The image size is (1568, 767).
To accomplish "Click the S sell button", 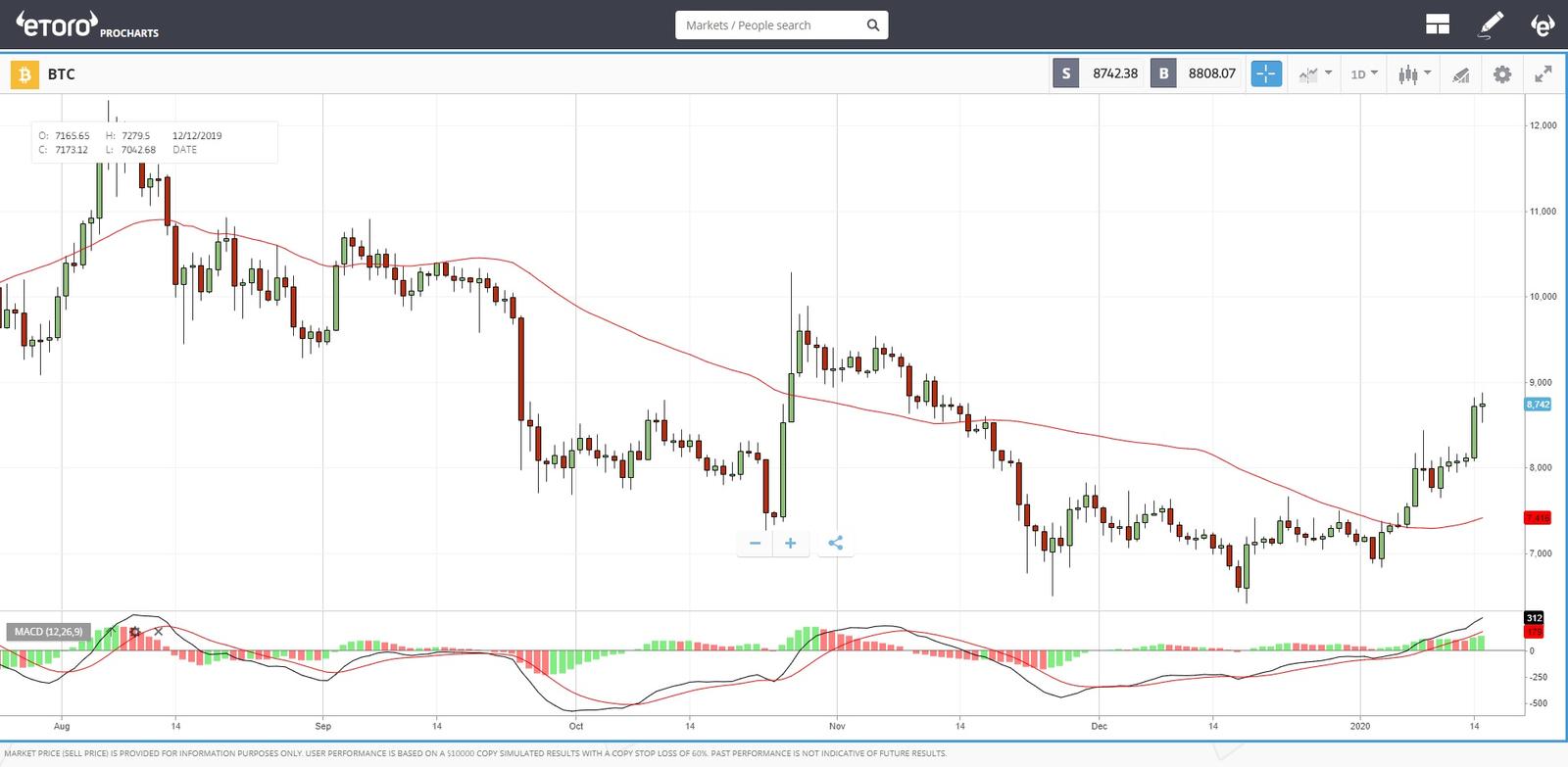I will click(1066, 73).
